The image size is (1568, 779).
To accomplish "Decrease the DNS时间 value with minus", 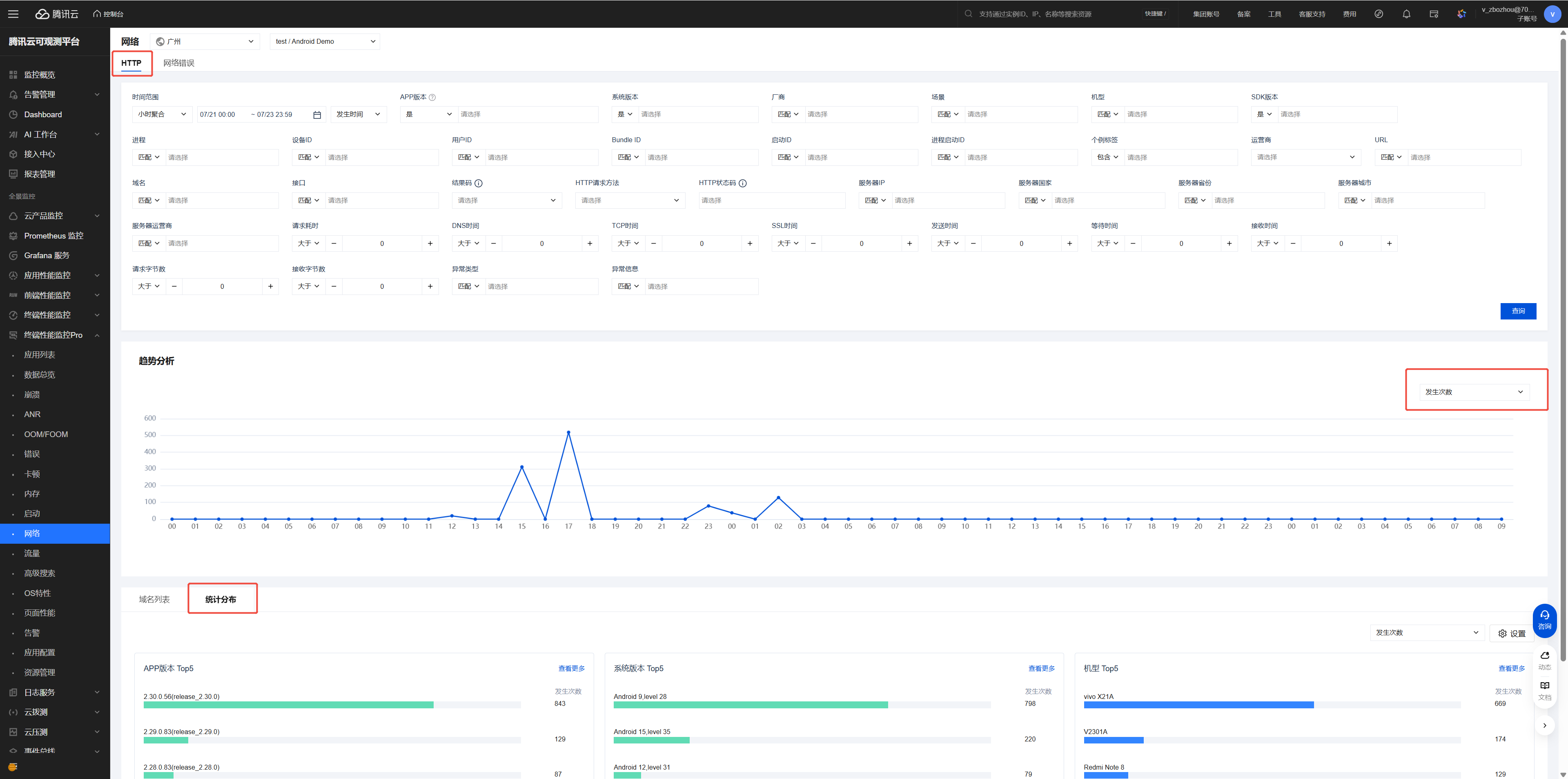I will 494,243.
